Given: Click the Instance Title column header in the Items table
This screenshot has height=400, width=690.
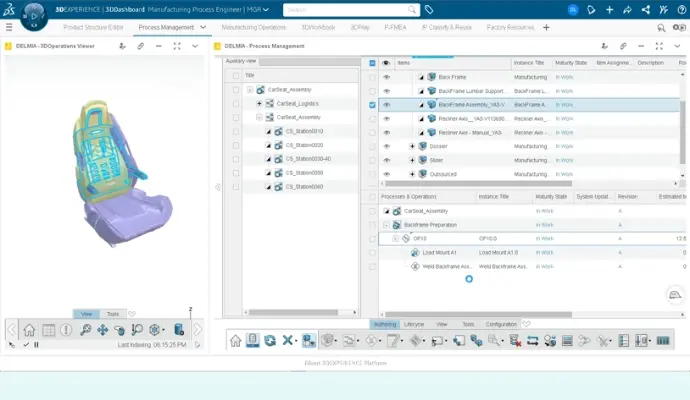Looking at the screenshot, I should [529, 63].
